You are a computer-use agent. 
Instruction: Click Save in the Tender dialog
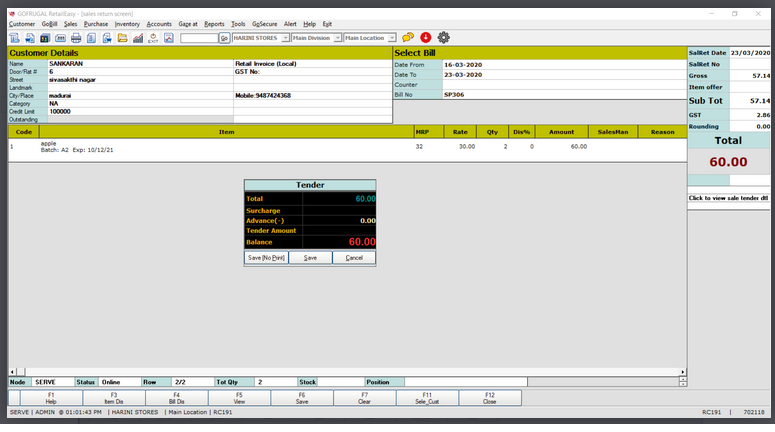click(310, 258)
